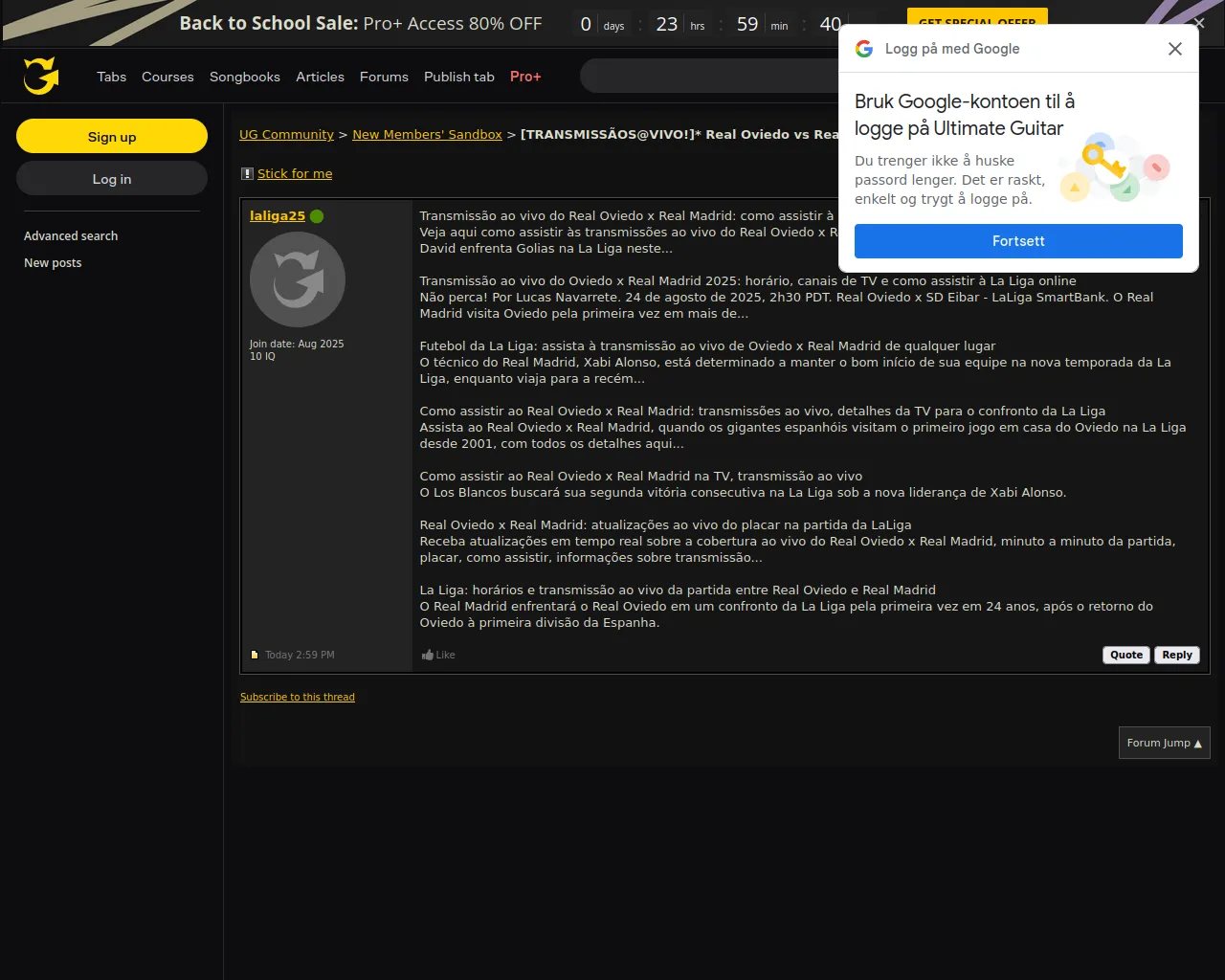The width and height of the screenshot is (1225, 980).
Task: Click the "10 IQ" text
Action: [x=262, y=356]
